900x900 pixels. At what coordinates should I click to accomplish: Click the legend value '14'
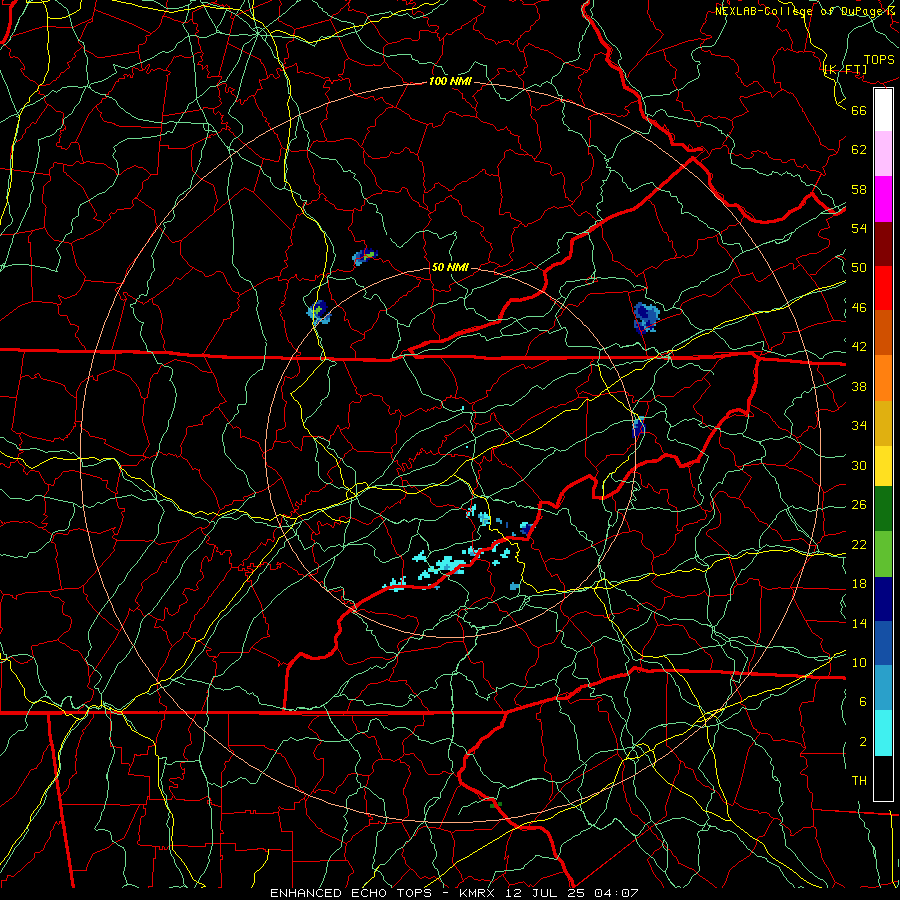(859, 623)
